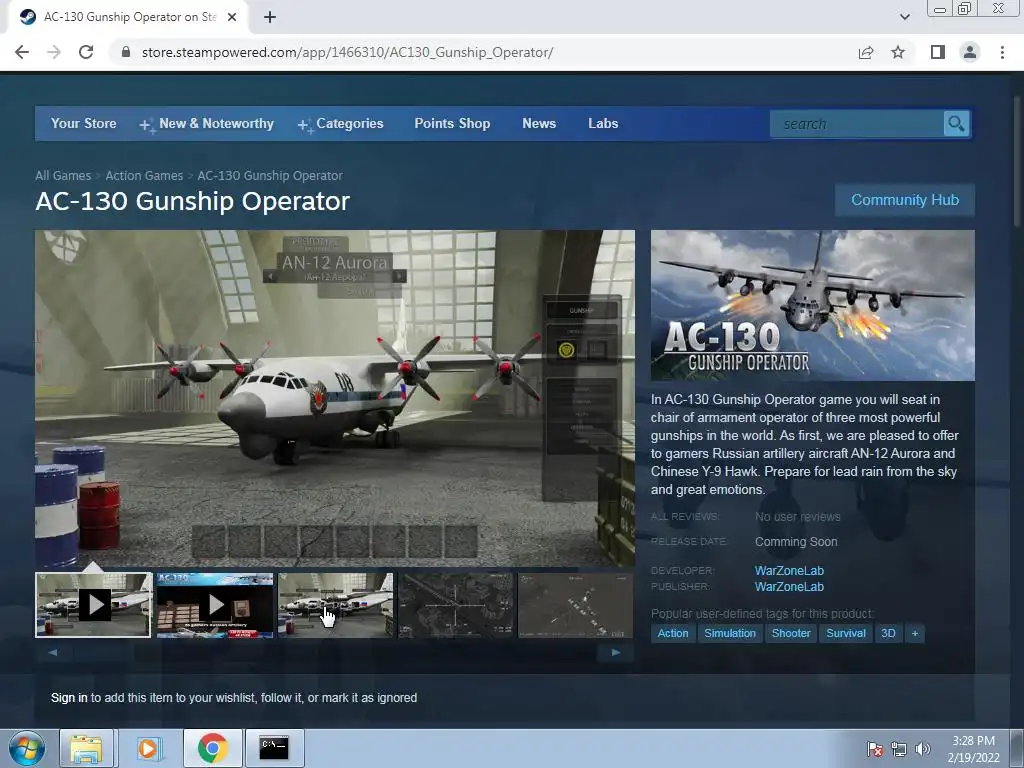Viewport: 1024px width, 768px height.
Task: Follow the All Games breadcrumb link
Action: point(63,176)
